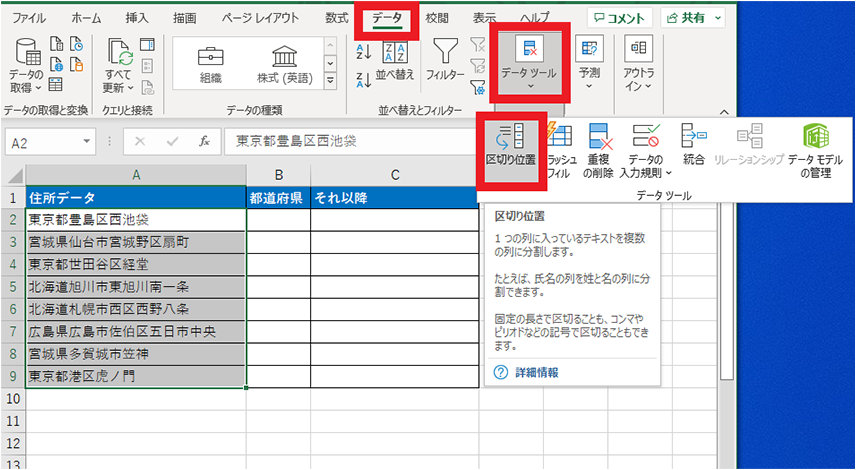Viewport: 856px width, 470px height.
Task: Sort descending with the Z-A icon
Action: point(364,80)
